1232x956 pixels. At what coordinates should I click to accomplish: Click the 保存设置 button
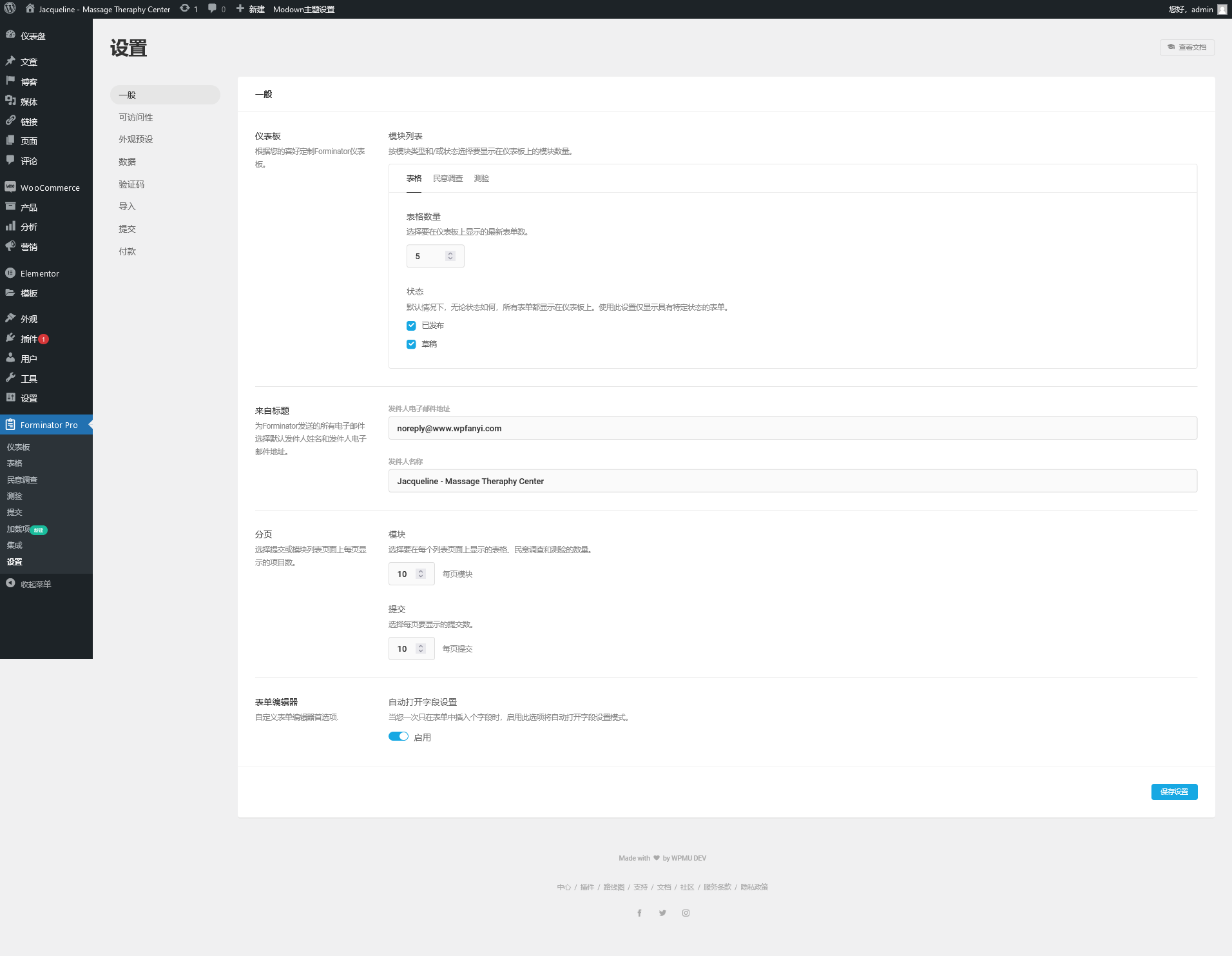click(1174, 792)
